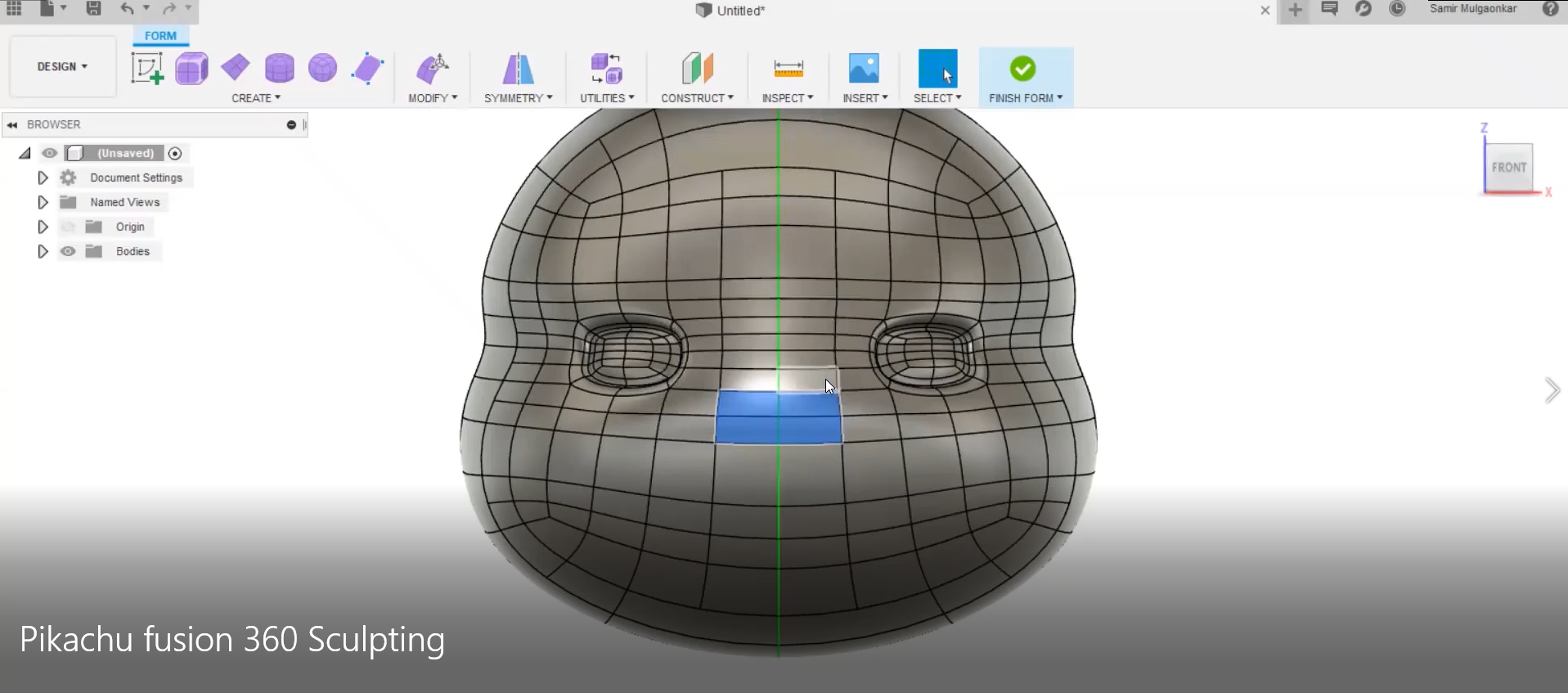Image resolution: width=1568 pixels, height=693 pixels.
Task: Open the data panel grid icon
Action: (x=14, y=8)
